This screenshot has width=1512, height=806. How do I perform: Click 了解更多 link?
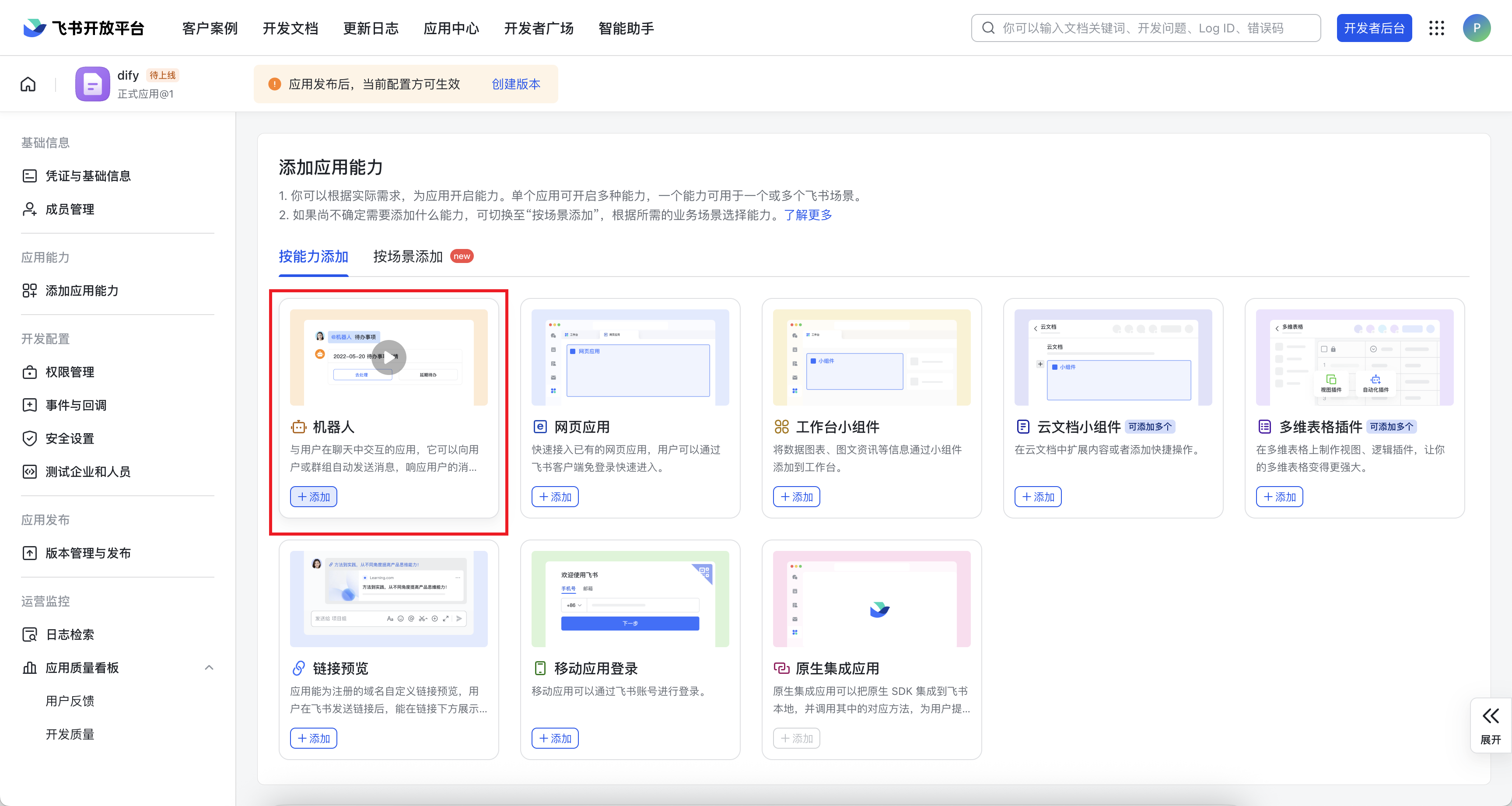coord(808,215)
